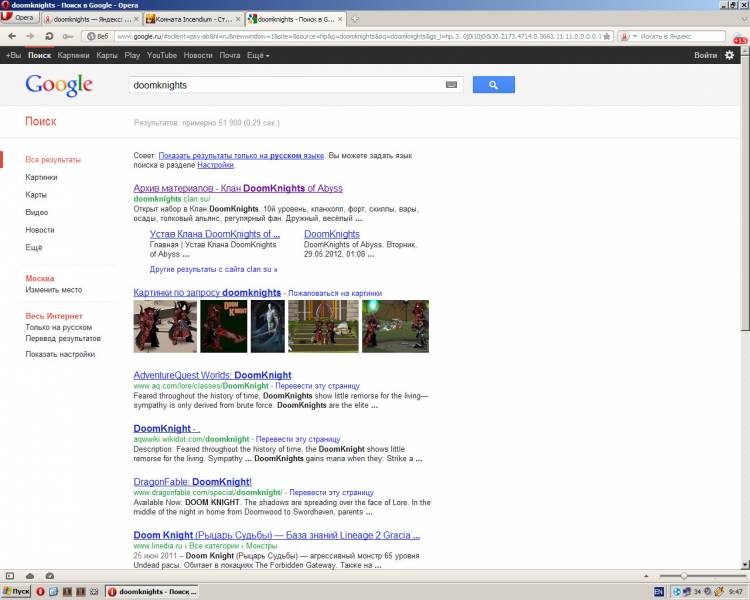The width and height of the screenshot is (750, 600).
Task: Open 'Почта' in the Google top bar
Action: coord(230,56)
